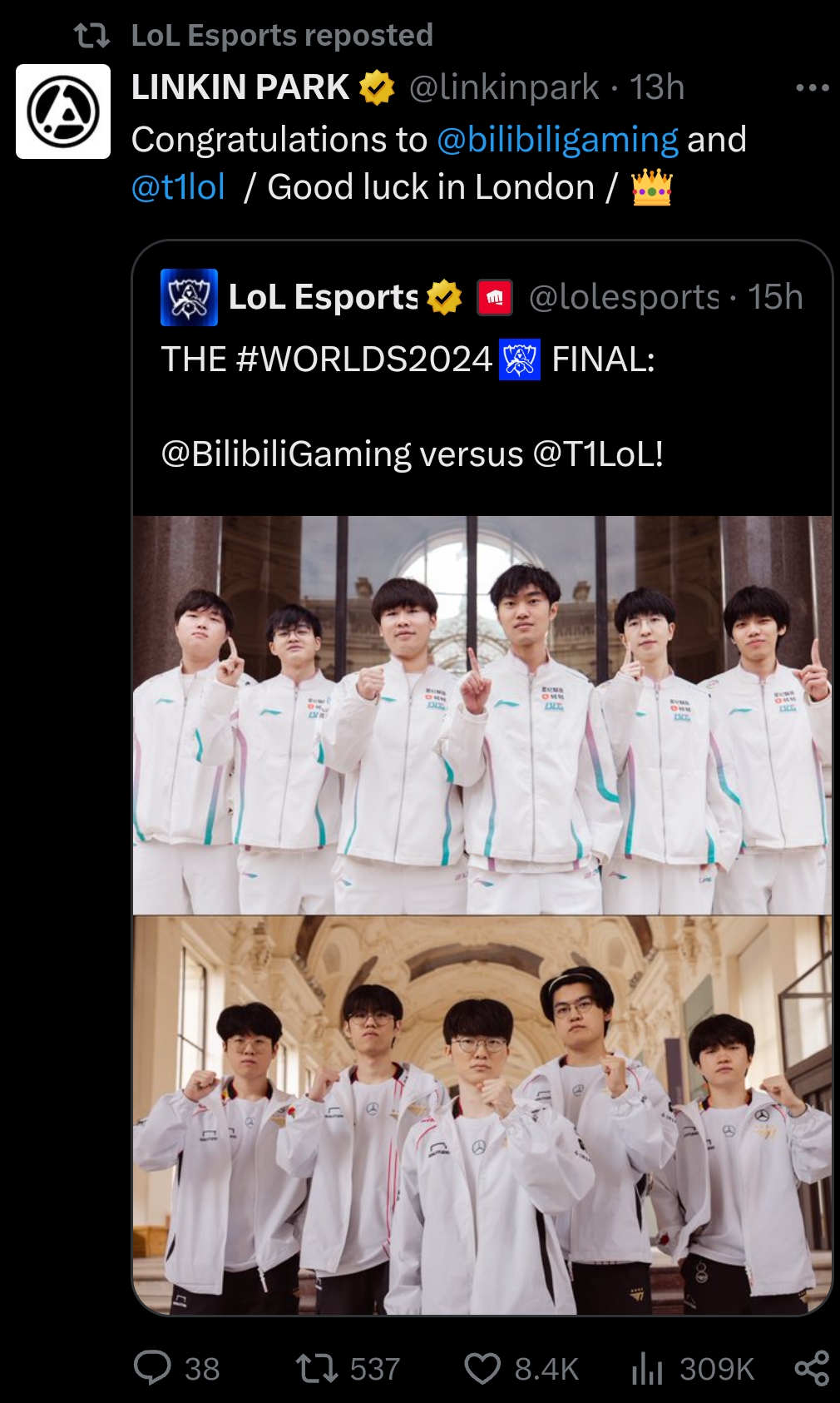Viewport: 840px width, 1403px height.
Task: Tap the @linkinpark handle
Action: click(x=504, y=87)
